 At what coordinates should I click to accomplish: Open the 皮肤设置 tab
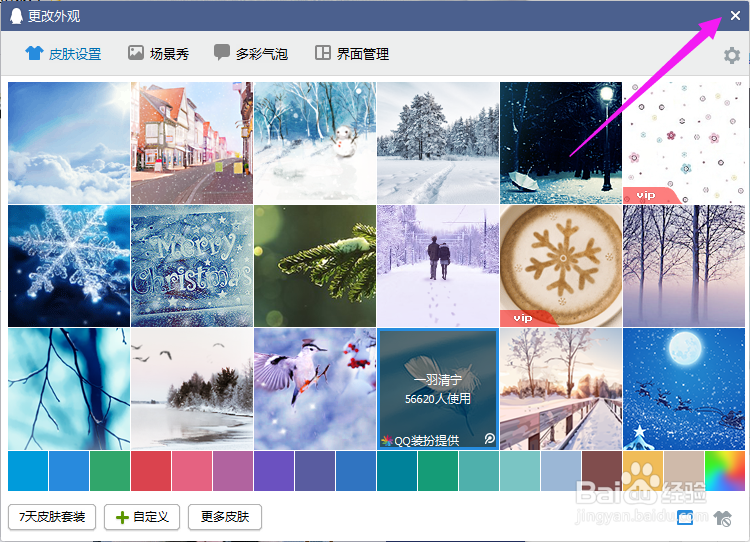click(x=63, y=54)
